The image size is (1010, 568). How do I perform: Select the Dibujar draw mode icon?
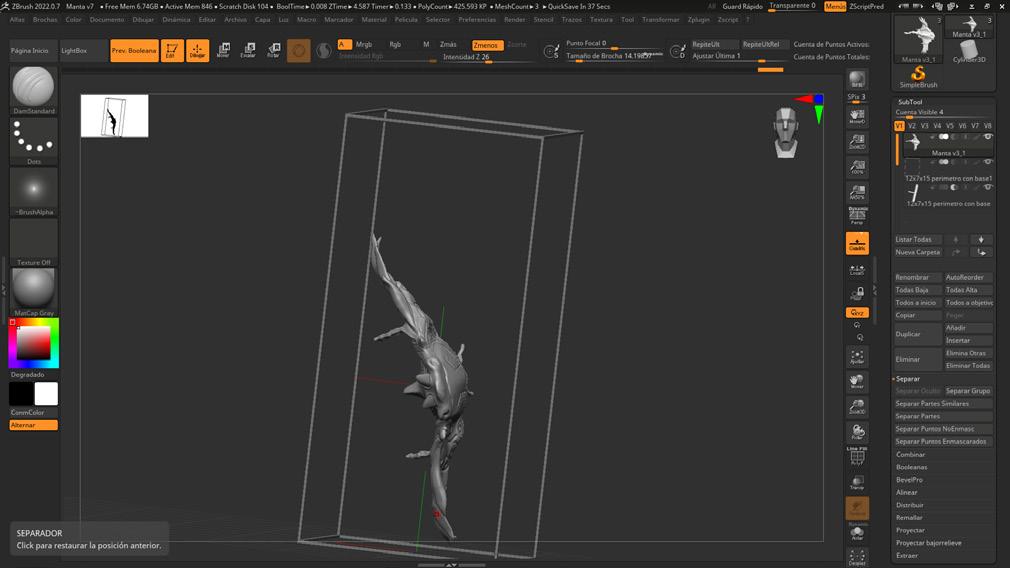198,50
